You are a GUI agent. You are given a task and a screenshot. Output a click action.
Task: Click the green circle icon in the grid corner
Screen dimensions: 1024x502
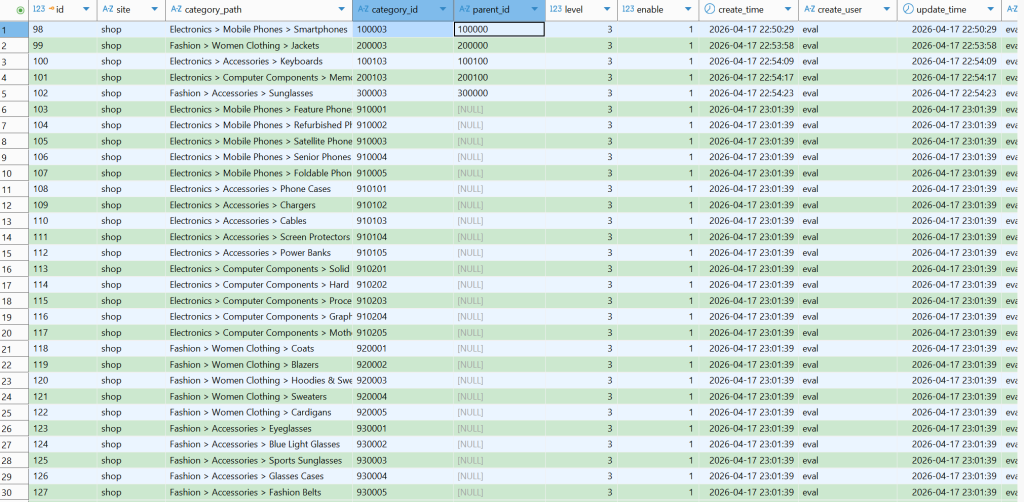point(6,10)
